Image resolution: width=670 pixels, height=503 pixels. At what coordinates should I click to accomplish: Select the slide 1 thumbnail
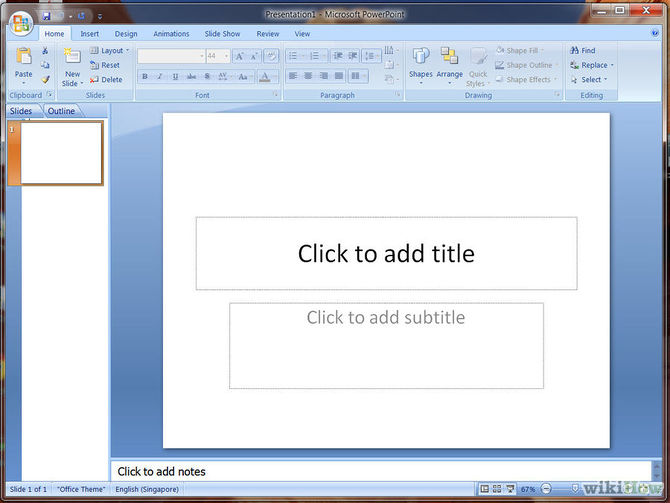[61, 153]
